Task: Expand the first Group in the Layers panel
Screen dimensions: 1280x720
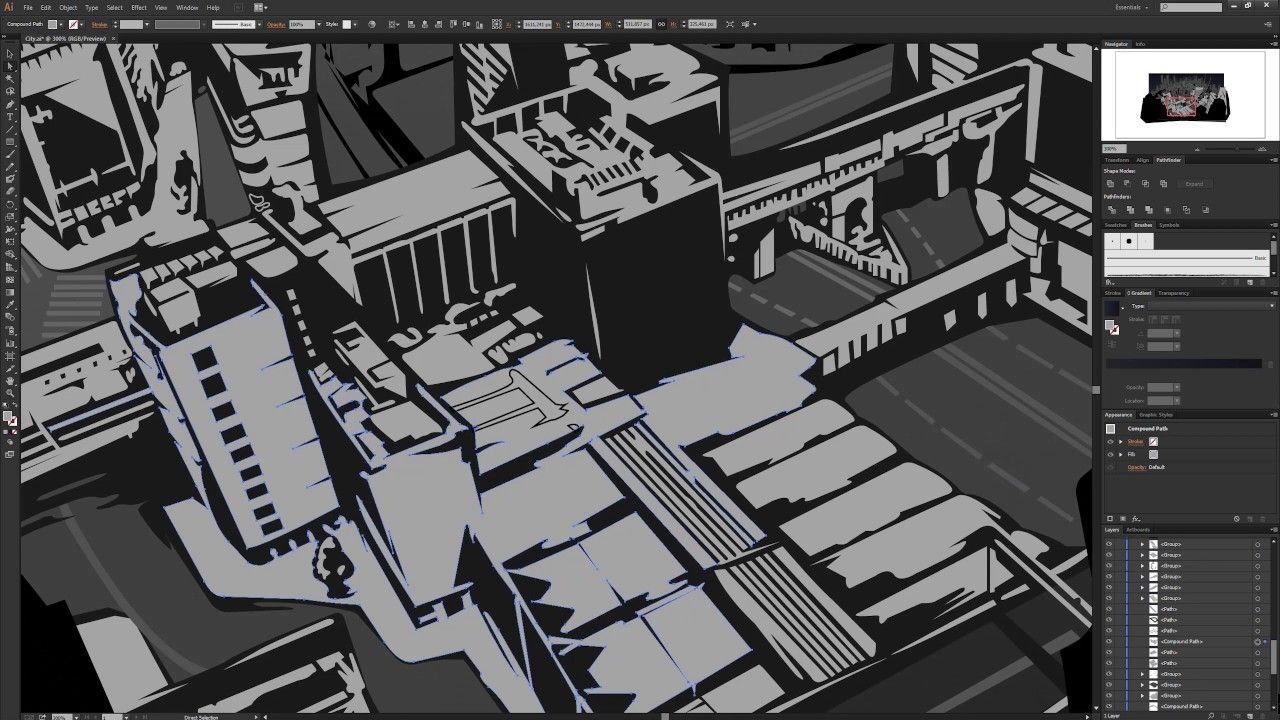Action: (x=1143, y=543)
